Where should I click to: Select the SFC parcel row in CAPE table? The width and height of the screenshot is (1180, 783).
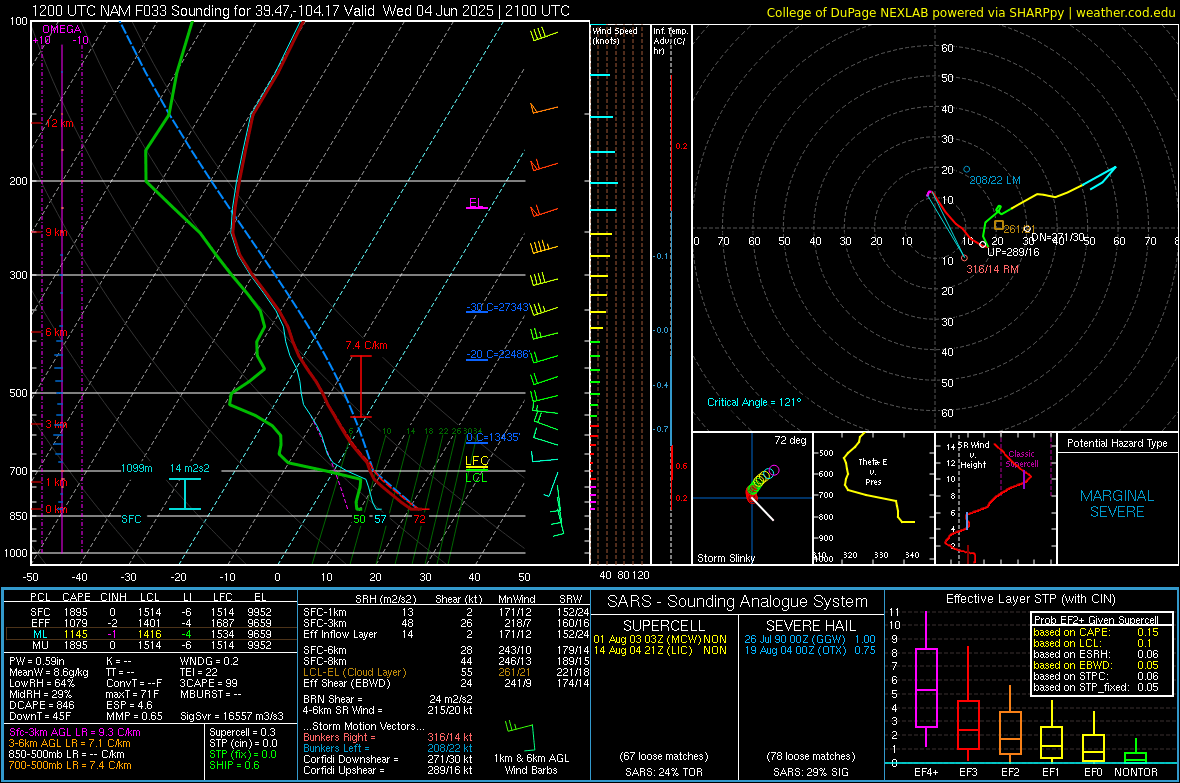[x=151, y=612]
